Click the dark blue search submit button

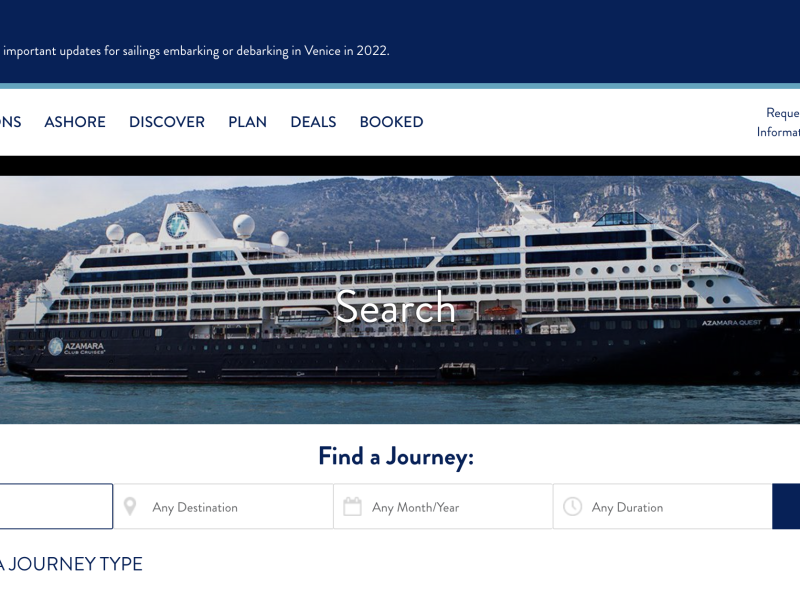(786, 507)
